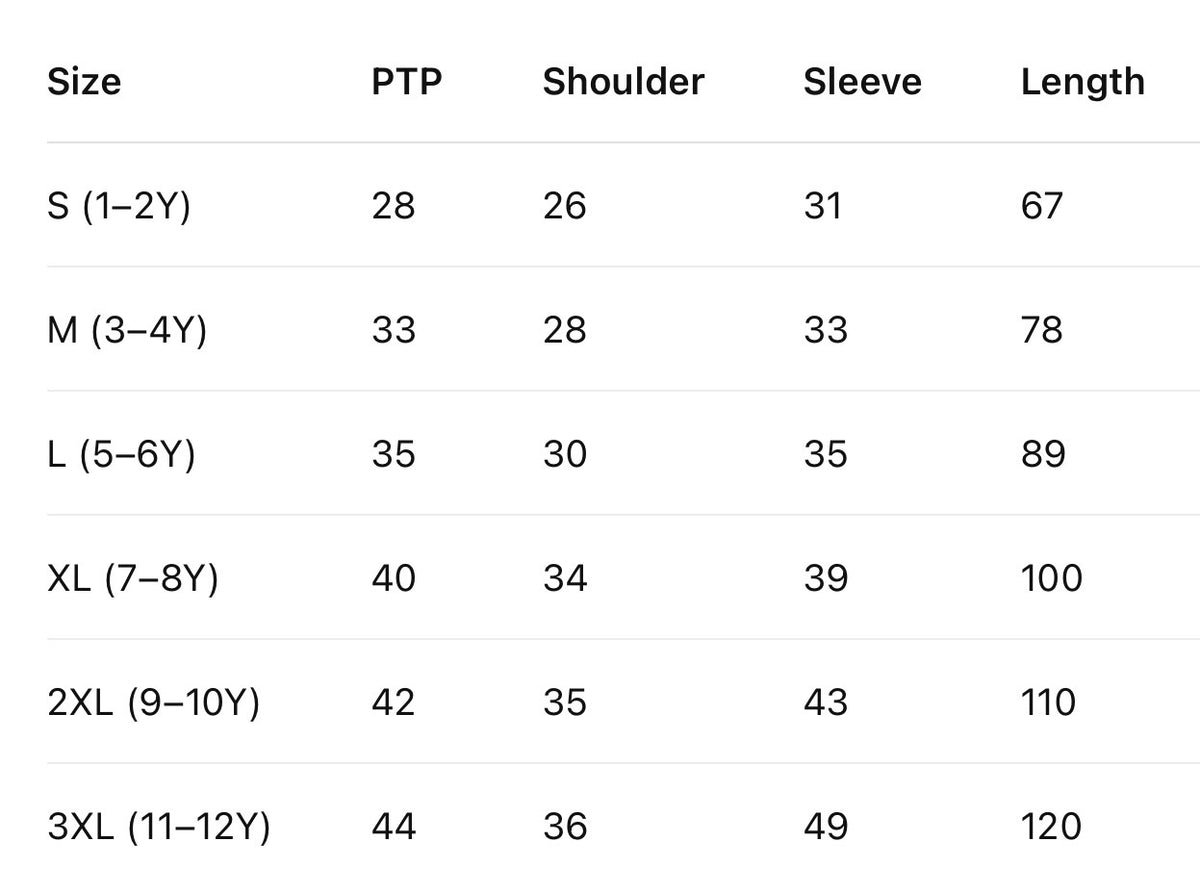Image resolution: width=1200 pixels, height=893 pixels.
Task: Select Length value 100 for size XL
Action: point(1051,578)
